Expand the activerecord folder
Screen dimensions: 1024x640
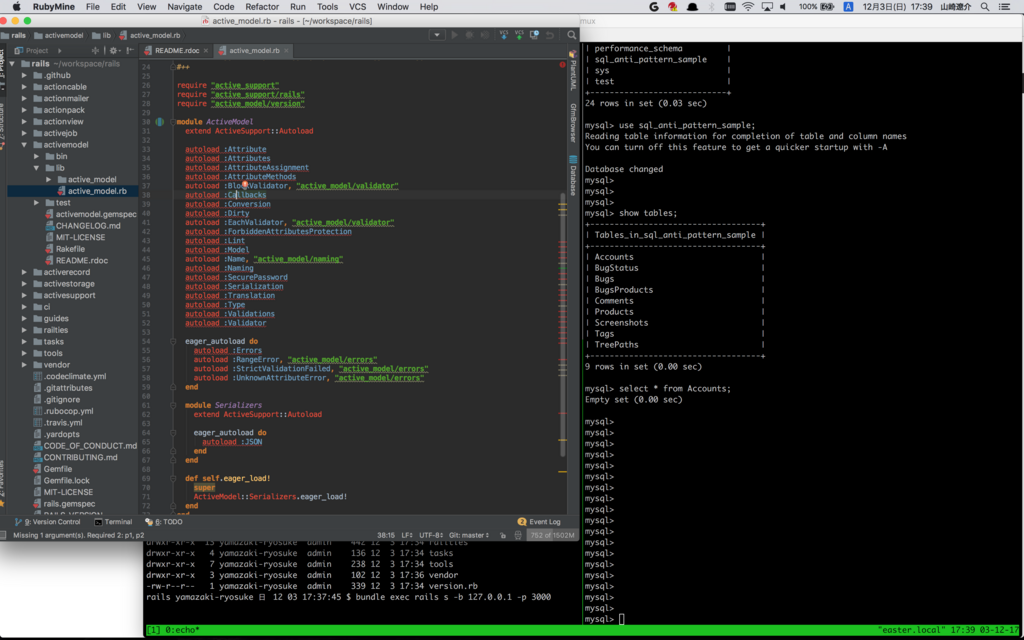24,272
